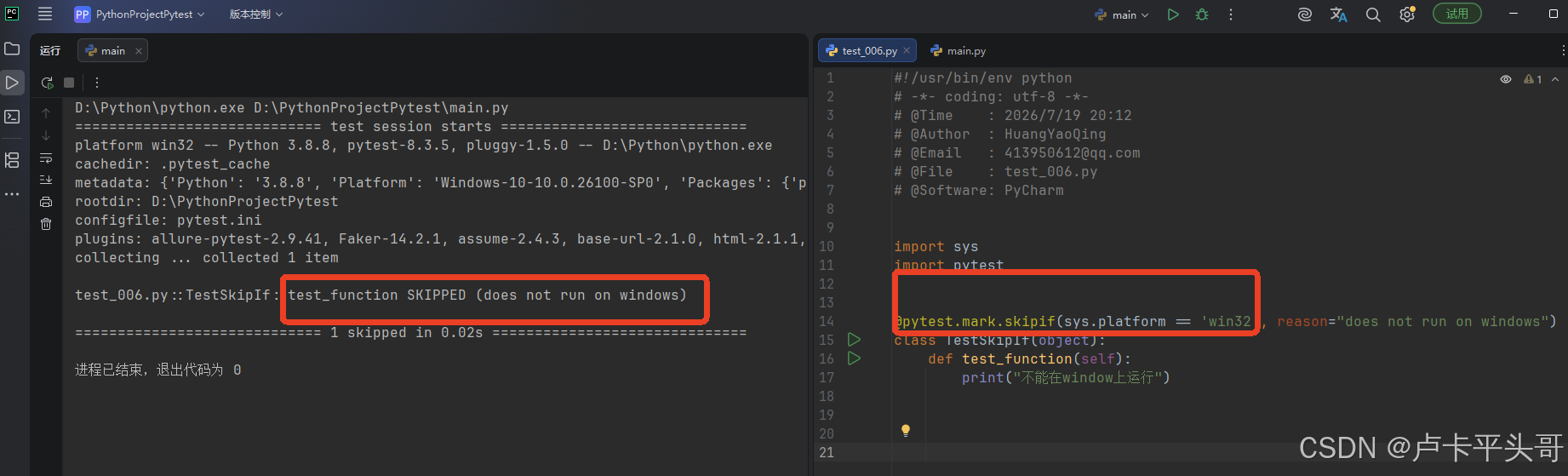Screen dimensions: 1568x476
Task: Switch to the main.py editor tab
Action: (959, 51)
